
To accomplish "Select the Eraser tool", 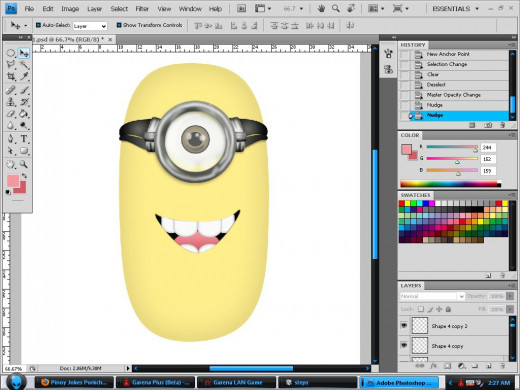I will pos(11,114).
